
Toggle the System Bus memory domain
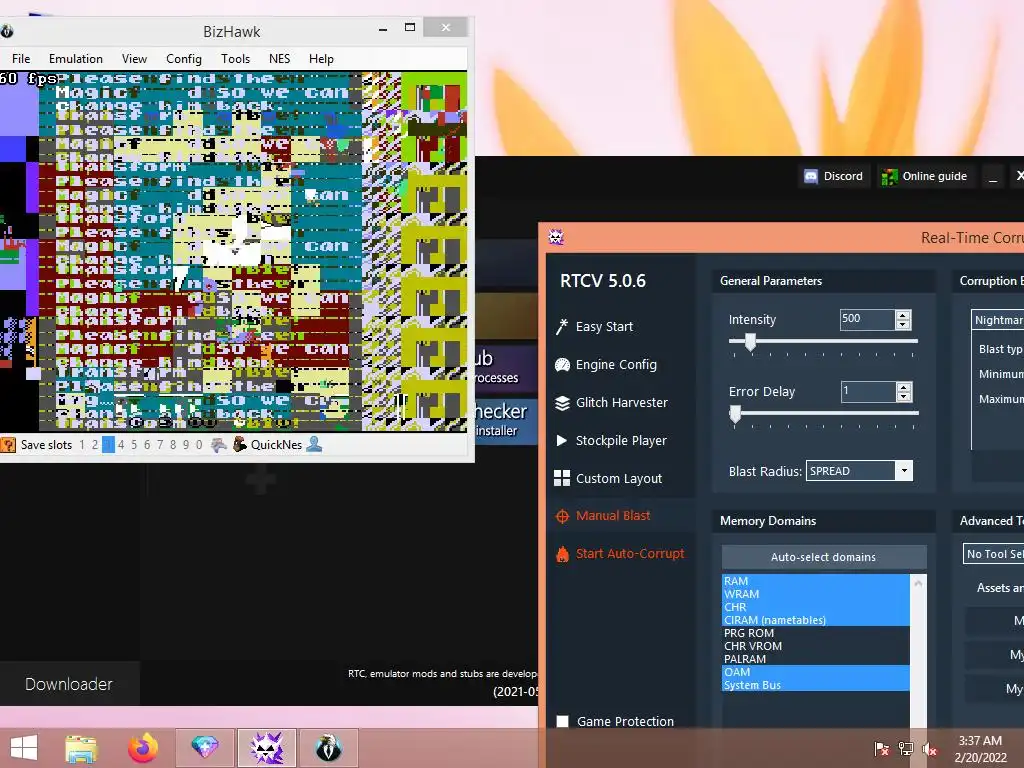816,685
